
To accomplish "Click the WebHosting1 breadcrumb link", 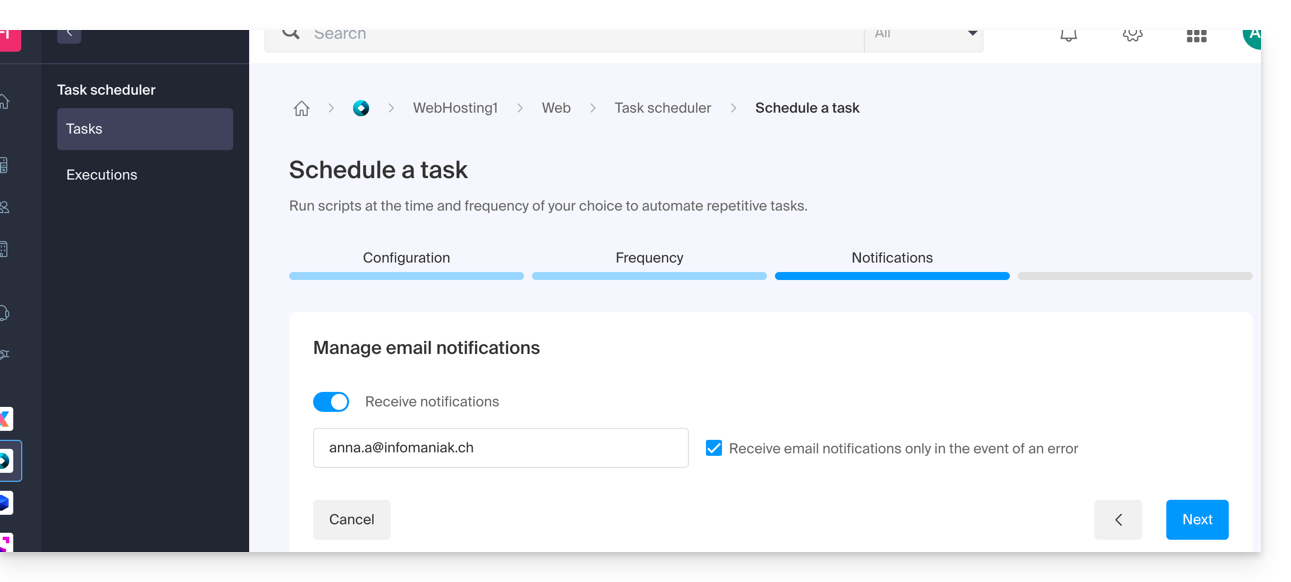I will click(x=455, y=108).
